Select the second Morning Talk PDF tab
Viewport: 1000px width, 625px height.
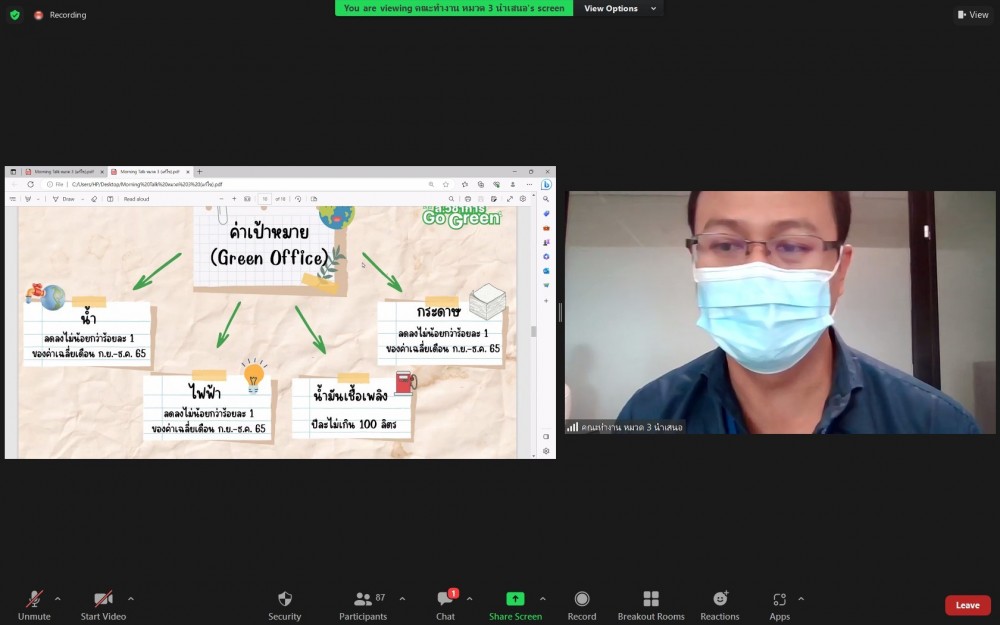[x=150, y=172]
